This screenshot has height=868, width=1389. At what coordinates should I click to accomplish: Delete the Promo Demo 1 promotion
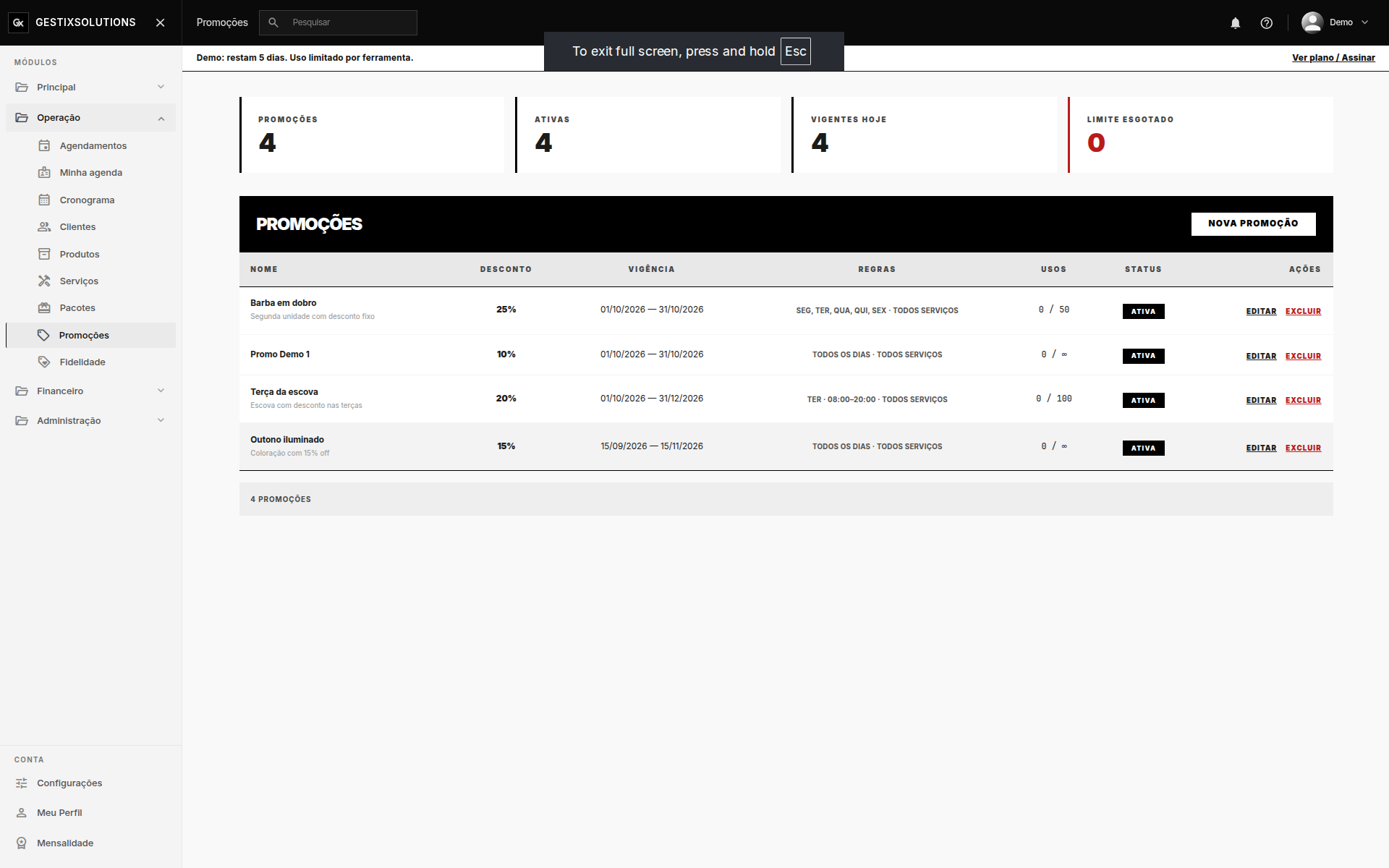[1303, 356]
